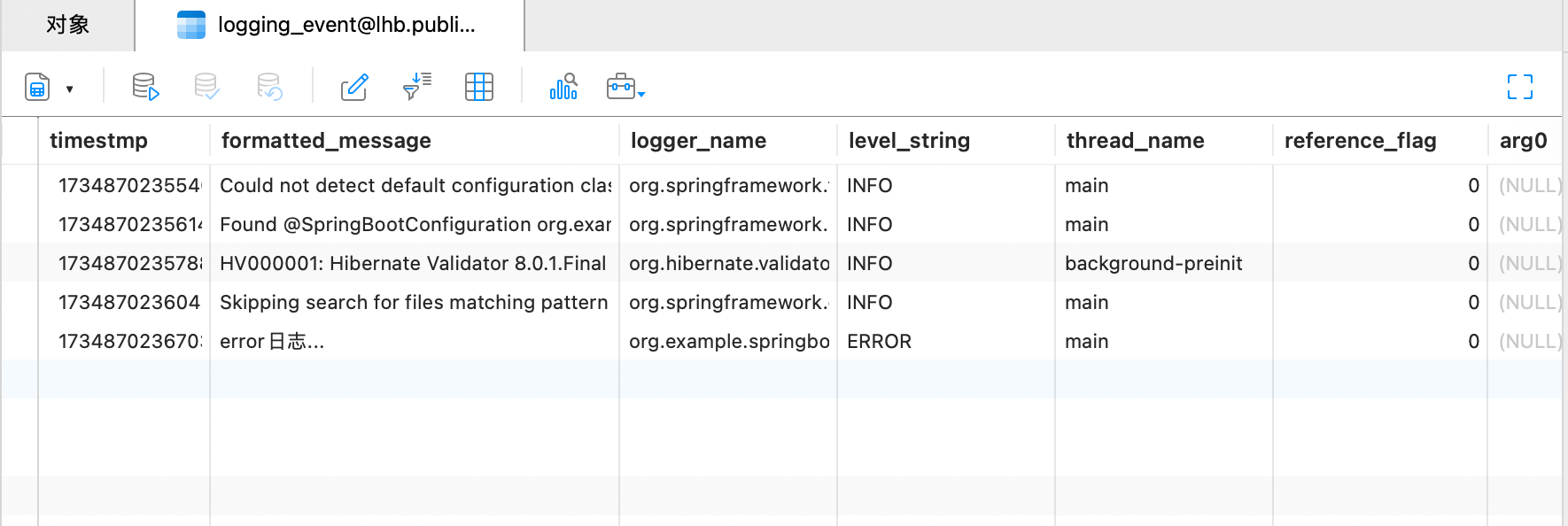Select the timestmp cell 173487023604
This screenshot has width=1568, height=526.
[x=124, y=302]
